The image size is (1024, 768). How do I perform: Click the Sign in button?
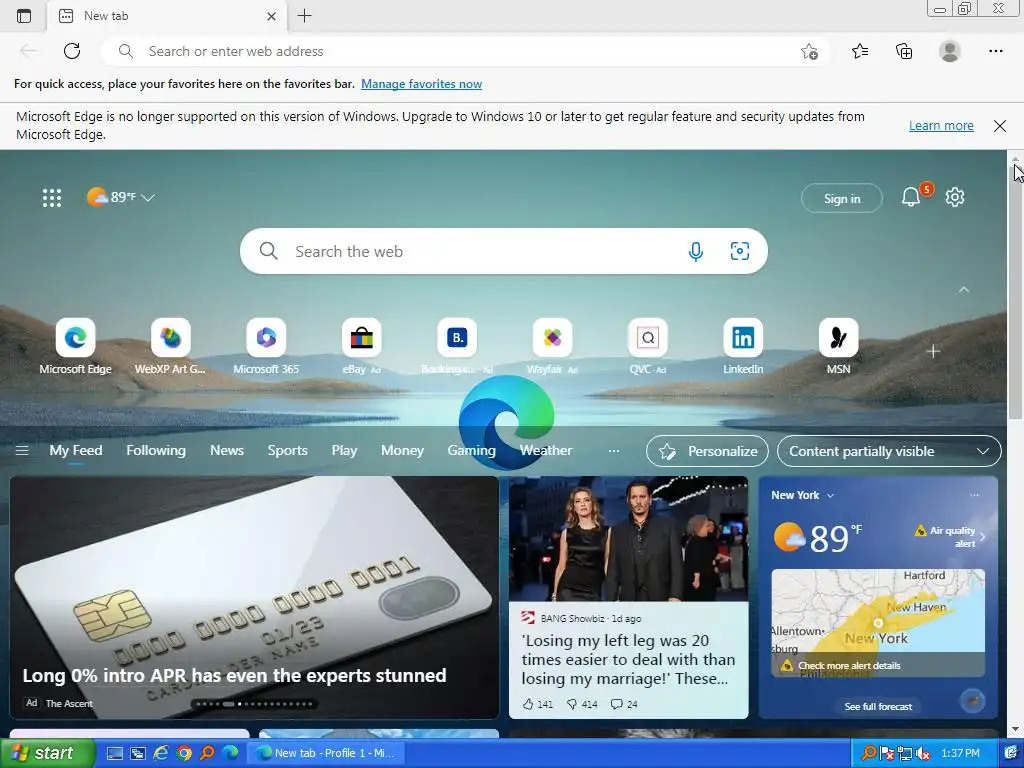tap(842, 199)
